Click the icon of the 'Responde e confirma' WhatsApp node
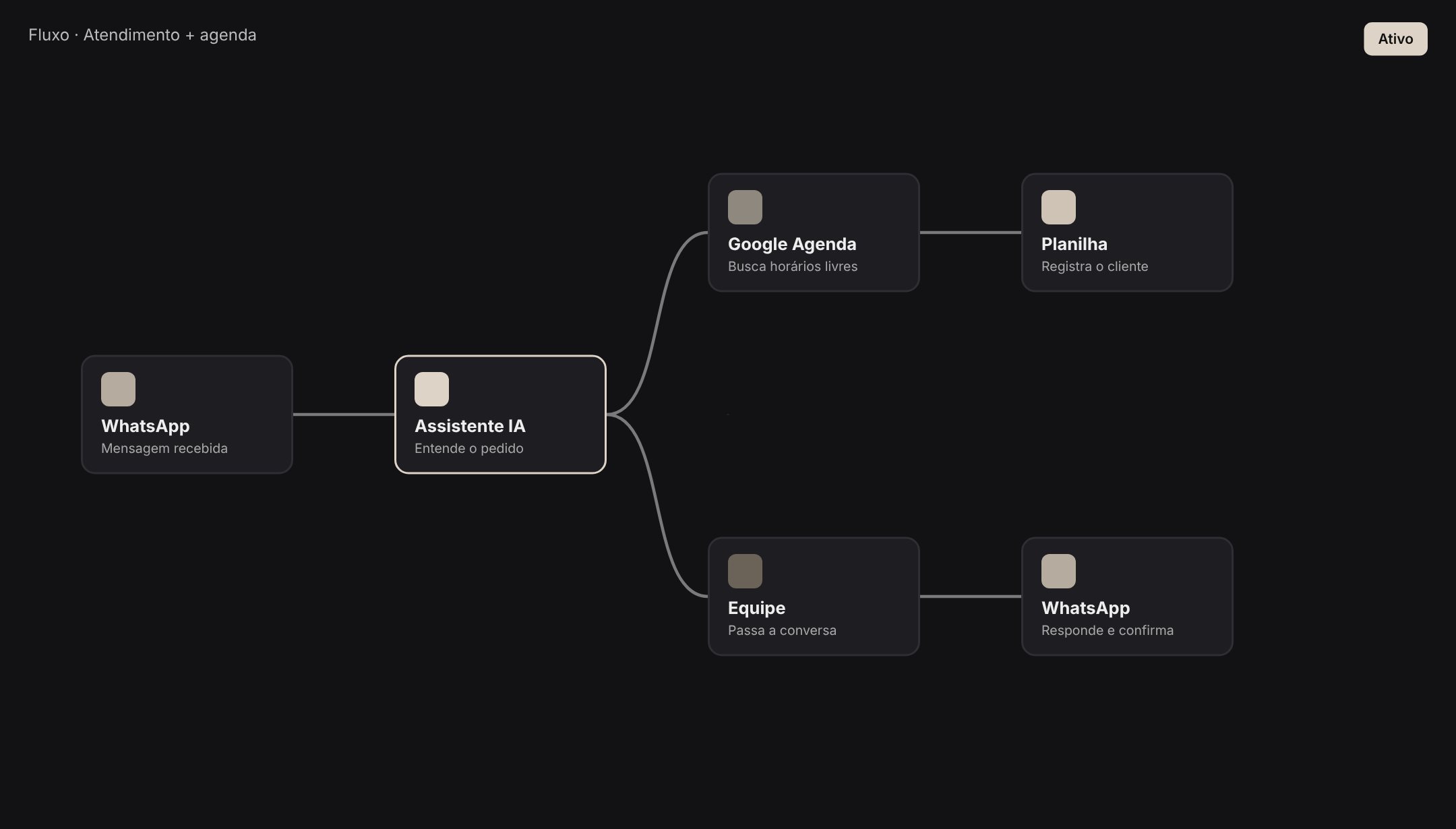This screenshot has width=1456, height=829. (1058, 571)
